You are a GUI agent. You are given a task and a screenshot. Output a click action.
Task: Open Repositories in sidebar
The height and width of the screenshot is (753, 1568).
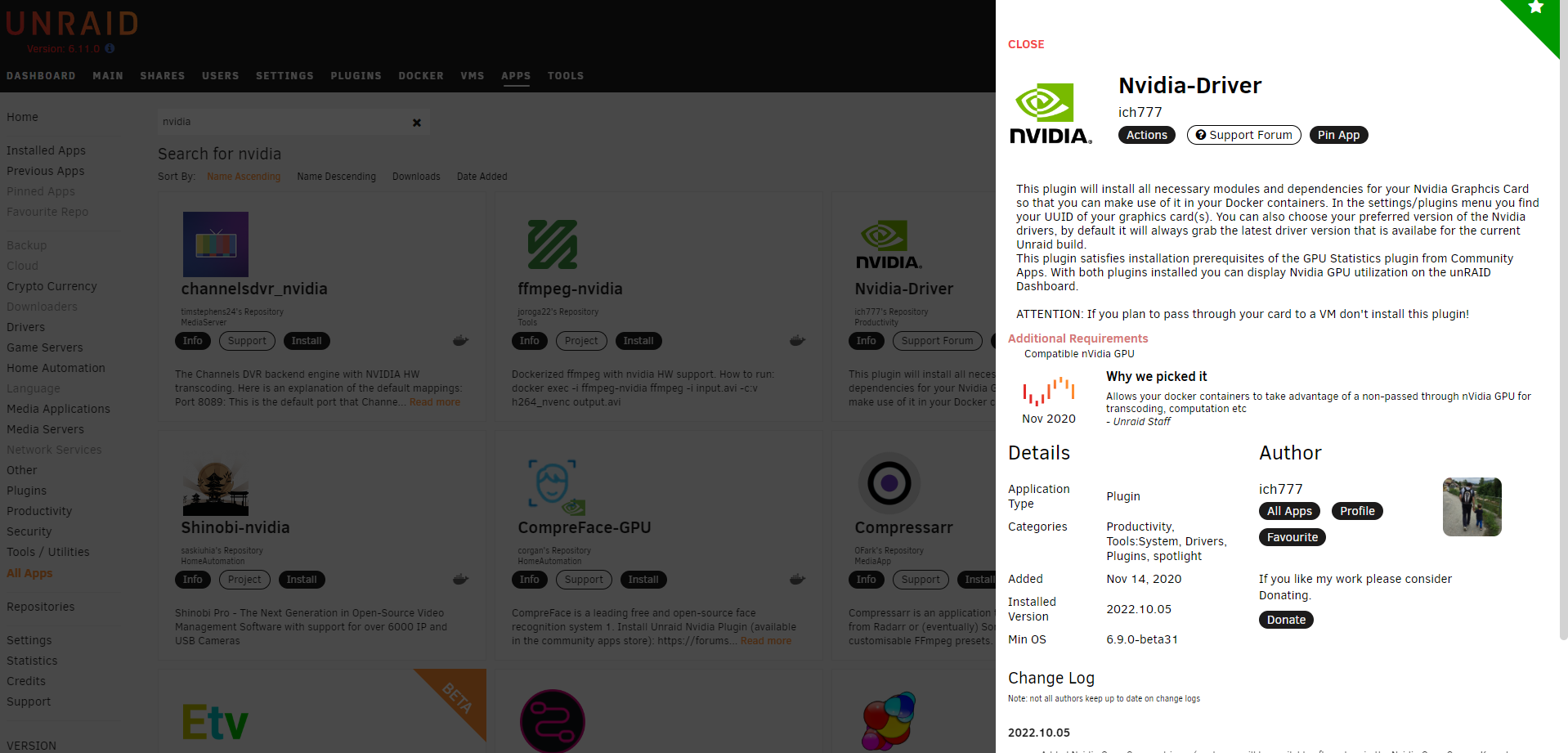point(41,607)
